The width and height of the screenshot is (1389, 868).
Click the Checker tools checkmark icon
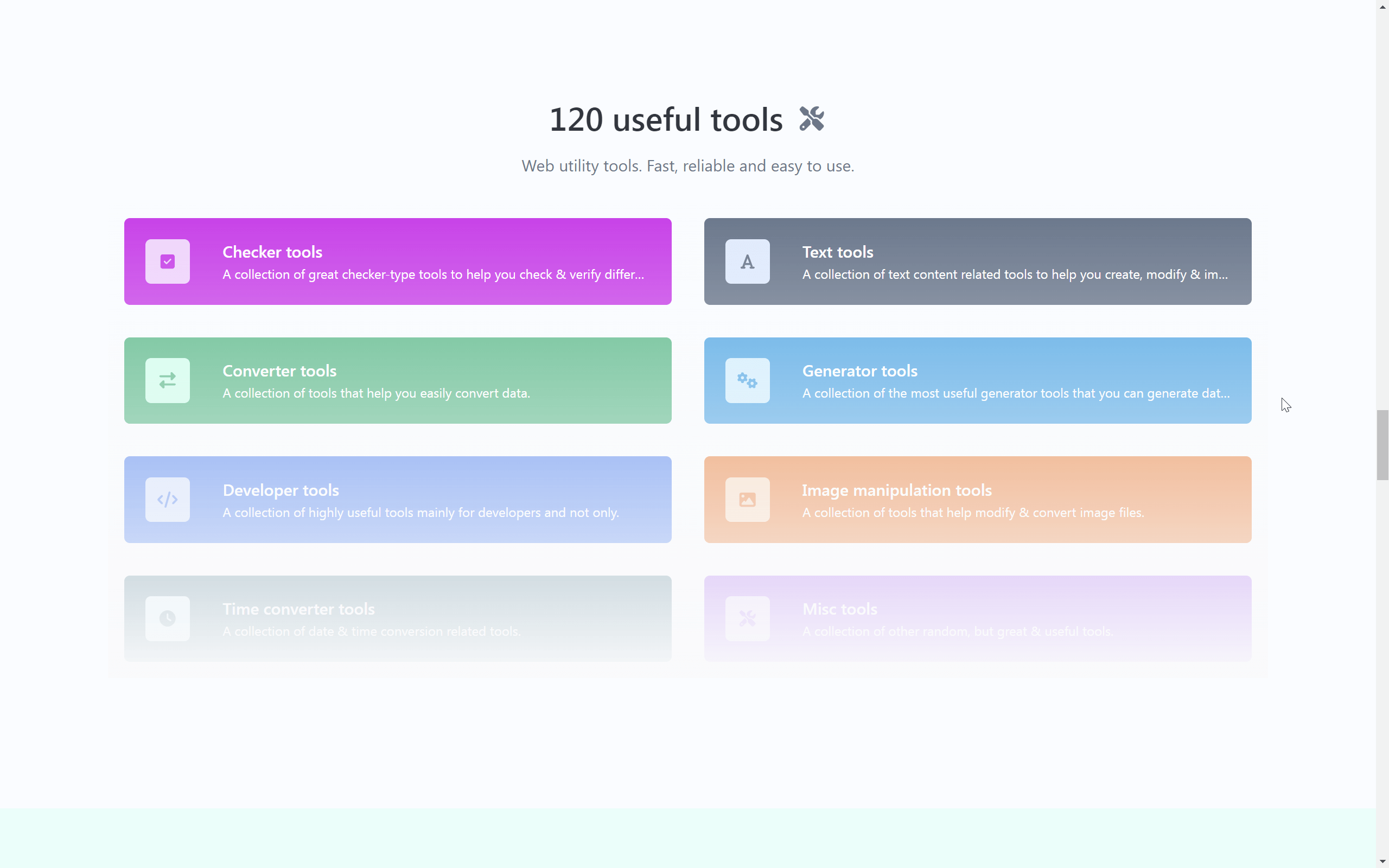click(167, 261)
